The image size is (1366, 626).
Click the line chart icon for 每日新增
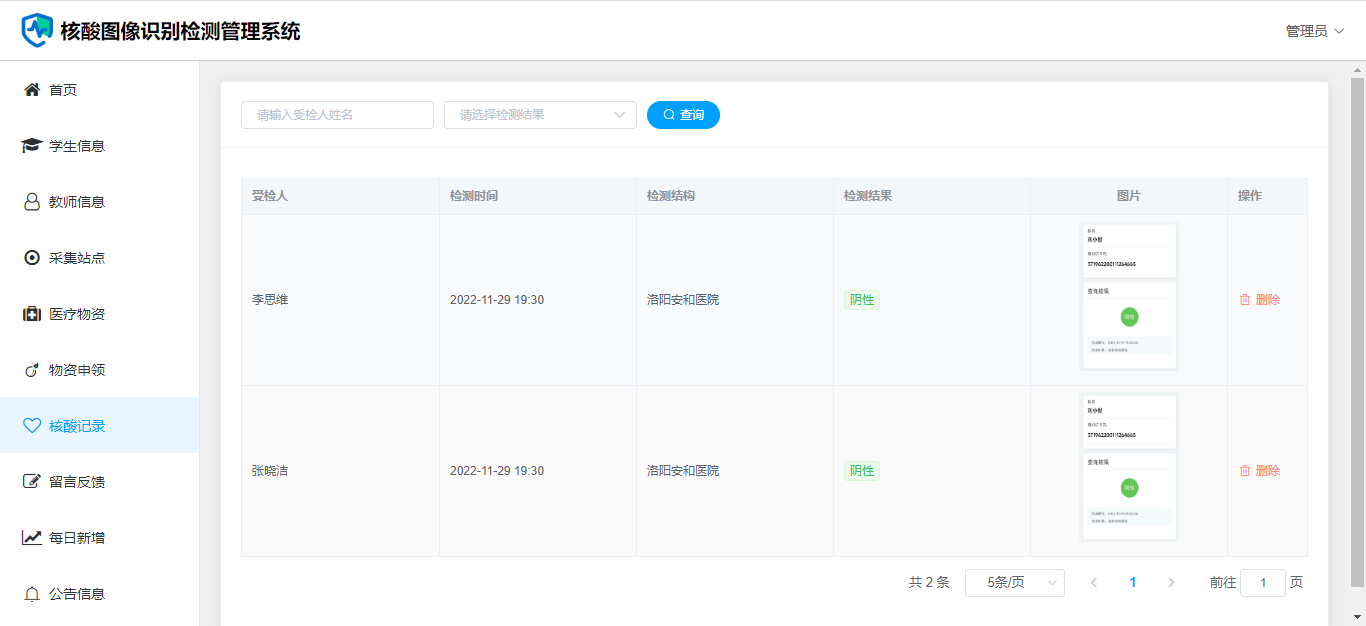(32, 538)
